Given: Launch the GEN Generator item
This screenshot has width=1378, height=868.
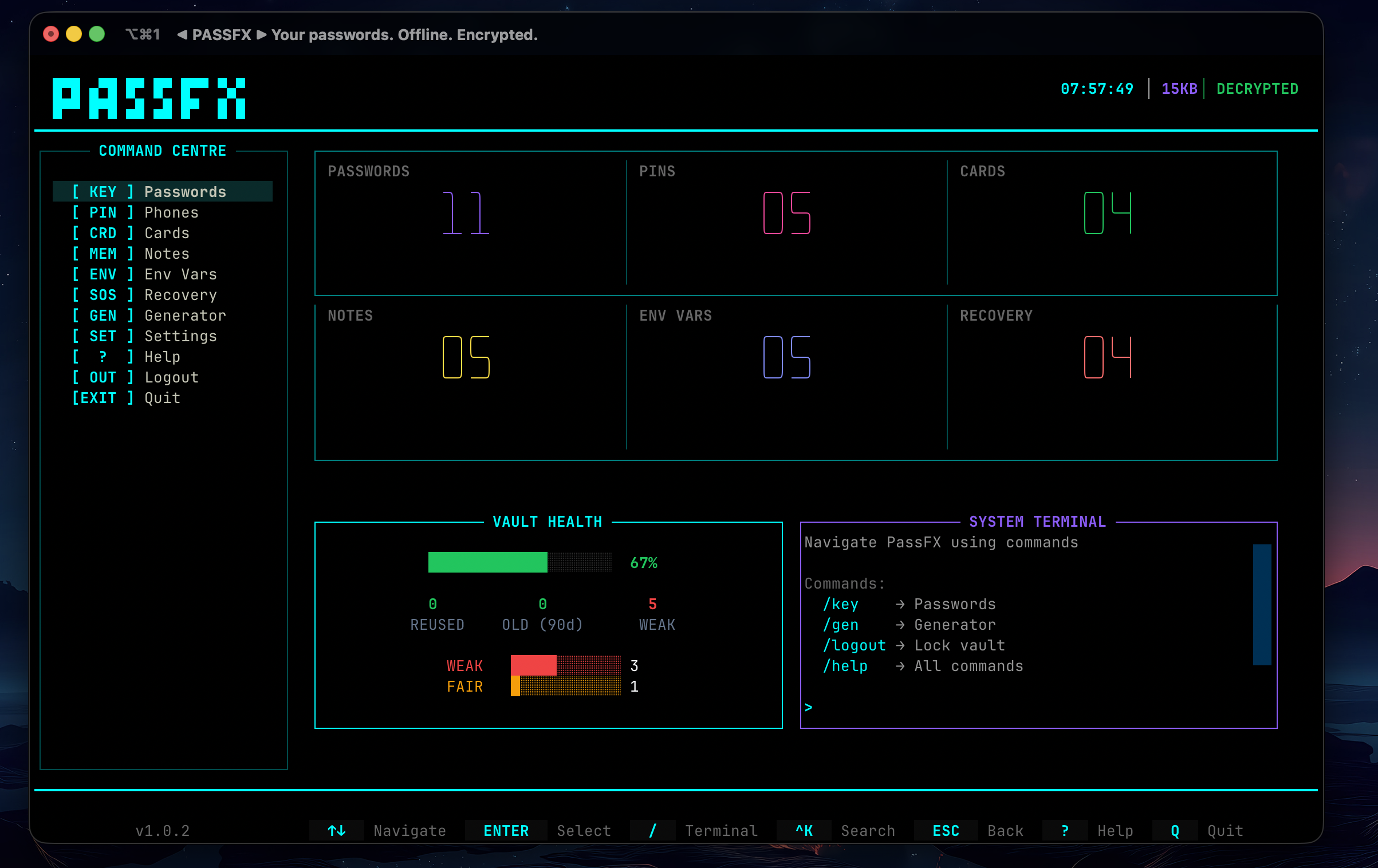Looking at the screenshot, I should click(162, 315).
